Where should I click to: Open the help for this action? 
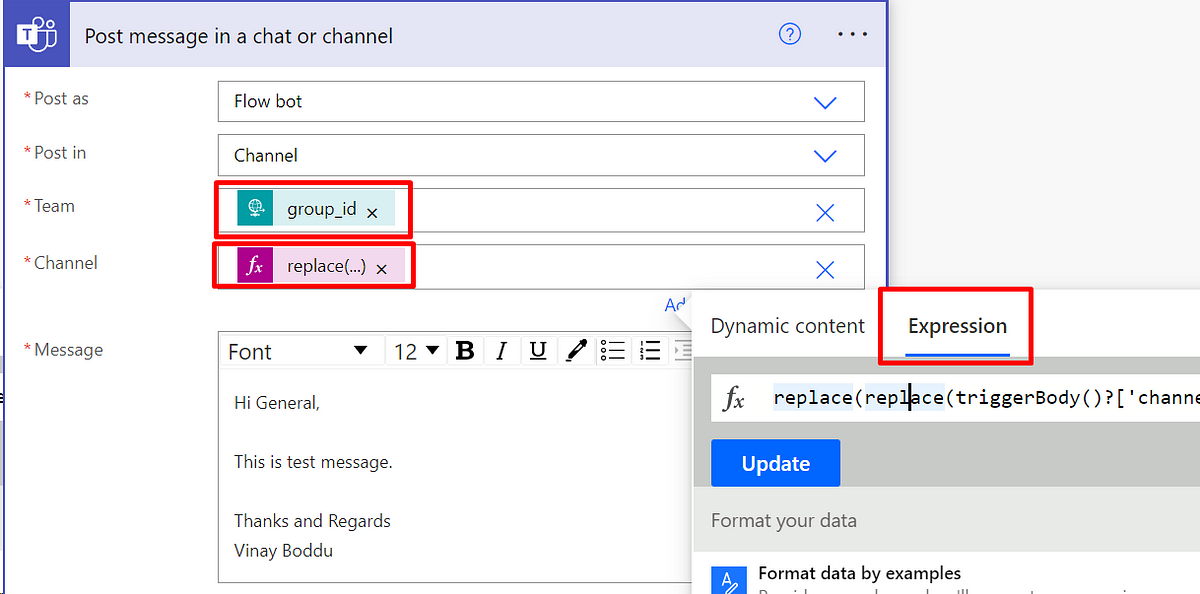point(789,33)
